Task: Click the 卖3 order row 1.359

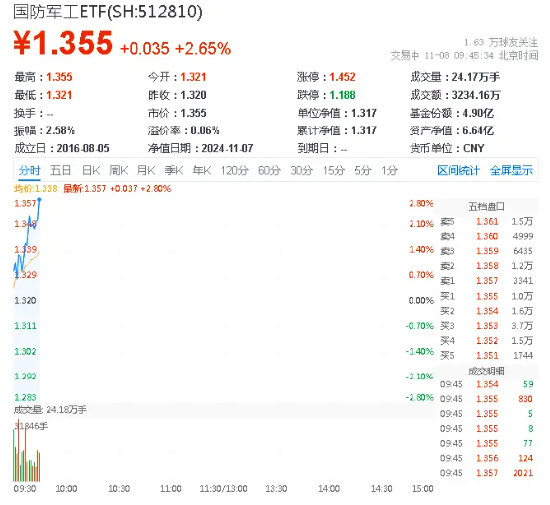Action: [x=487, y=251]
